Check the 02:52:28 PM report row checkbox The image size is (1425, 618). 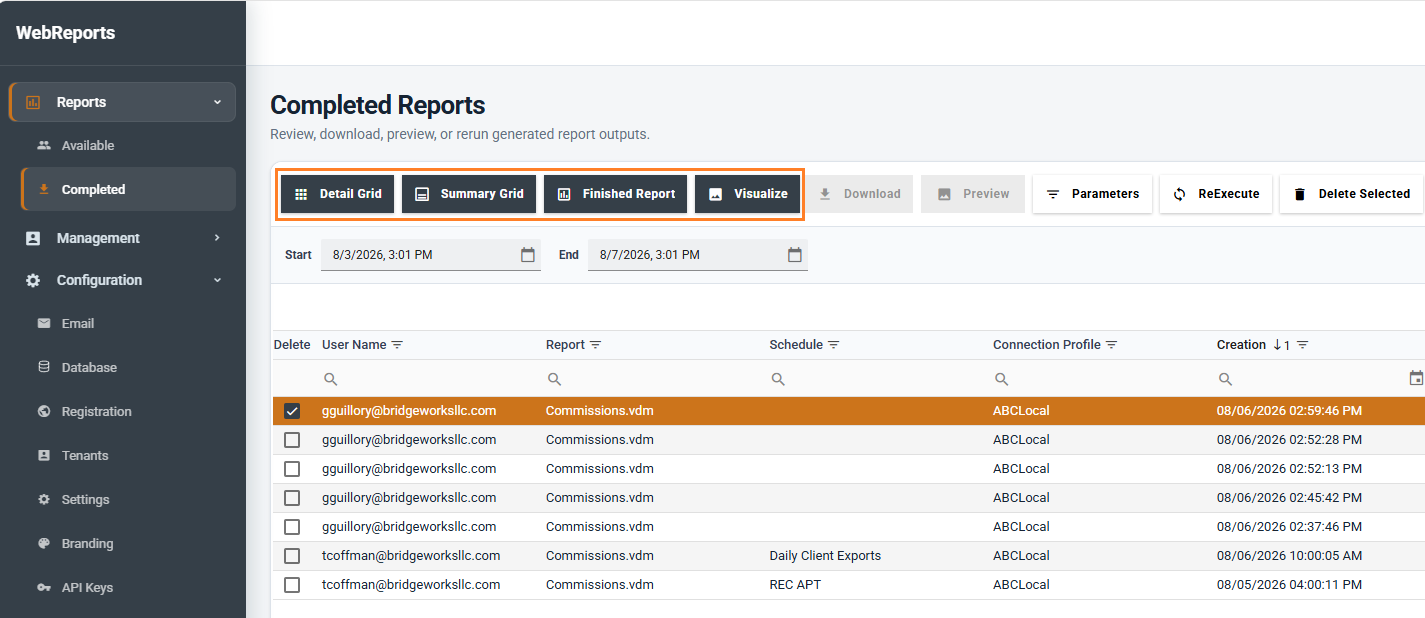(292, 440)
